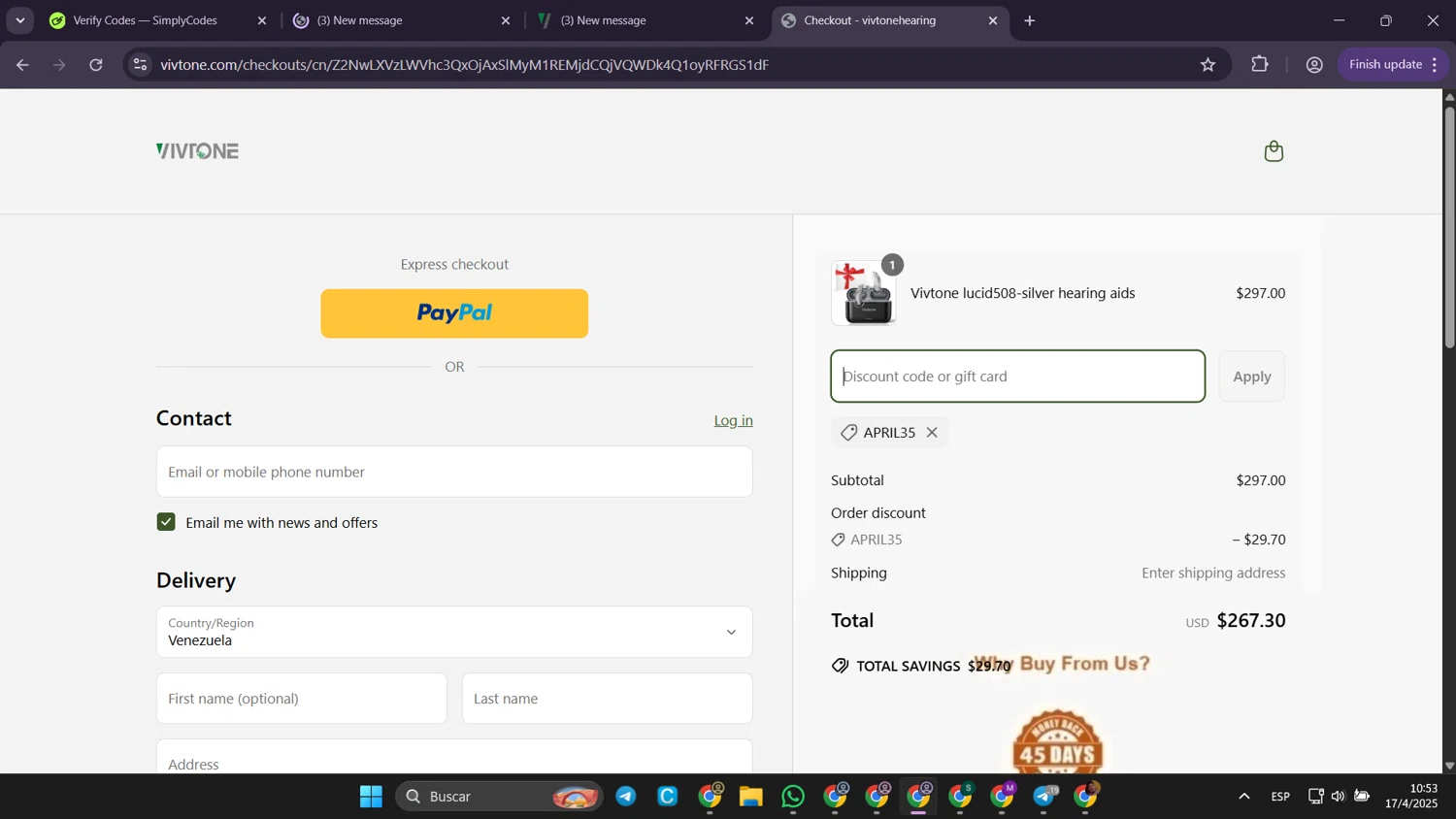View site information icon in address bar

pos(141,65)
